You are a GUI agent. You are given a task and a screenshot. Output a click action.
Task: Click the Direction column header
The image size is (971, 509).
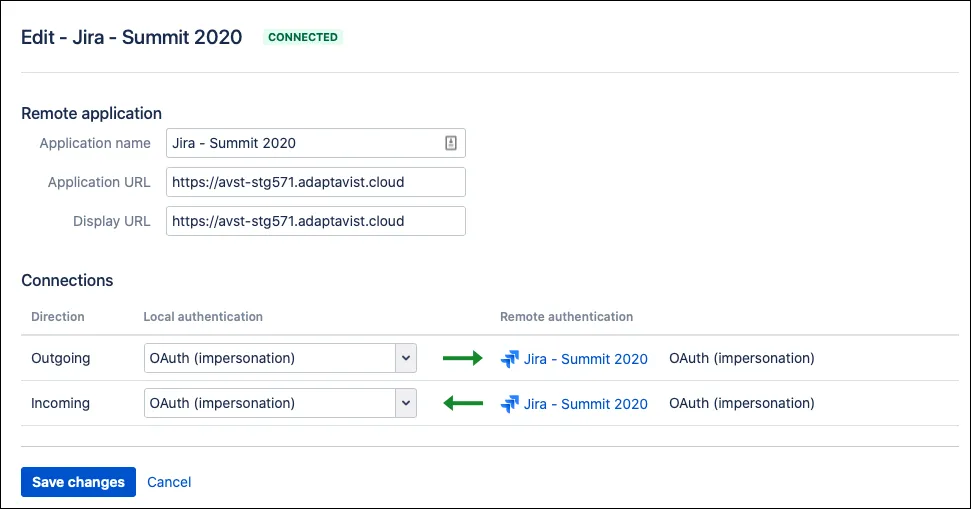coord(58,316)
